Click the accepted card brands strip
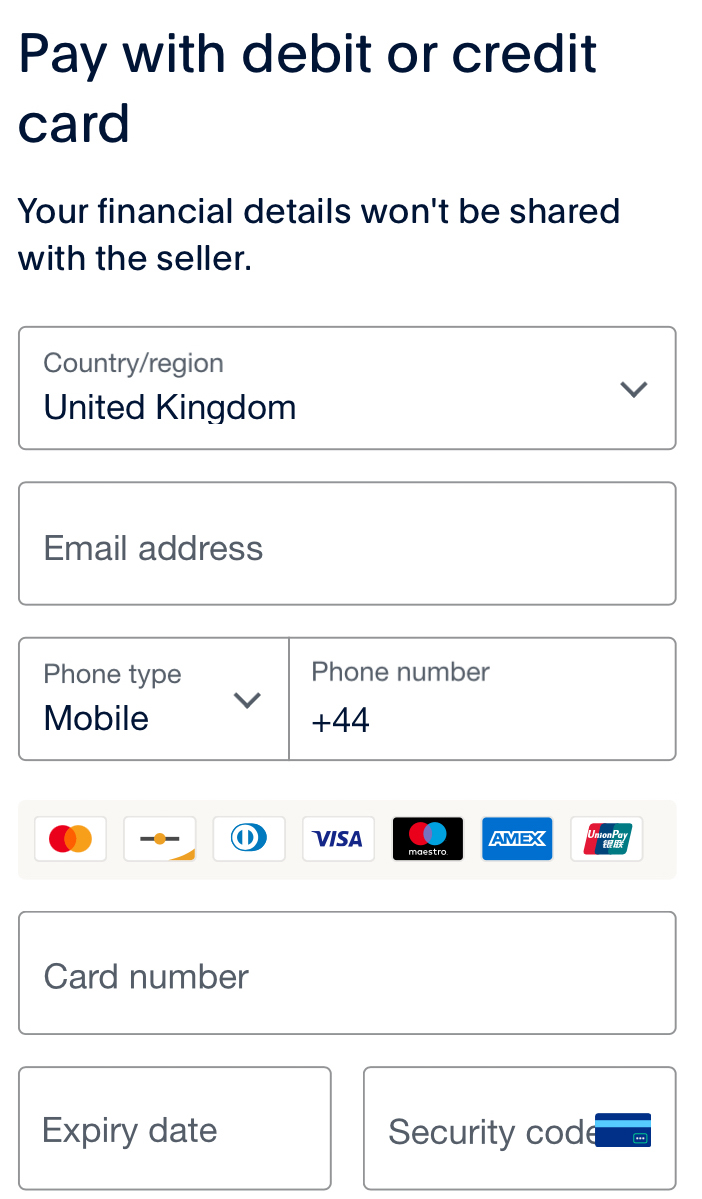The height and width of the screenshot is (1199, 702). click(x=347, y=839)
